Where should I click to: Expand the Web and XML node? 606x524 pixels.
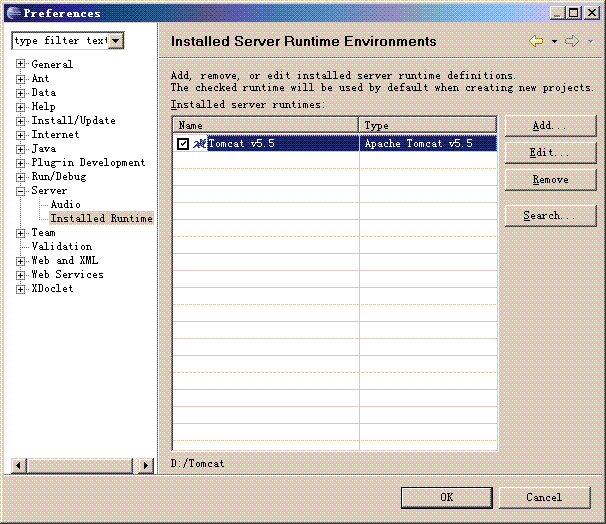click(x=20, y=261)
